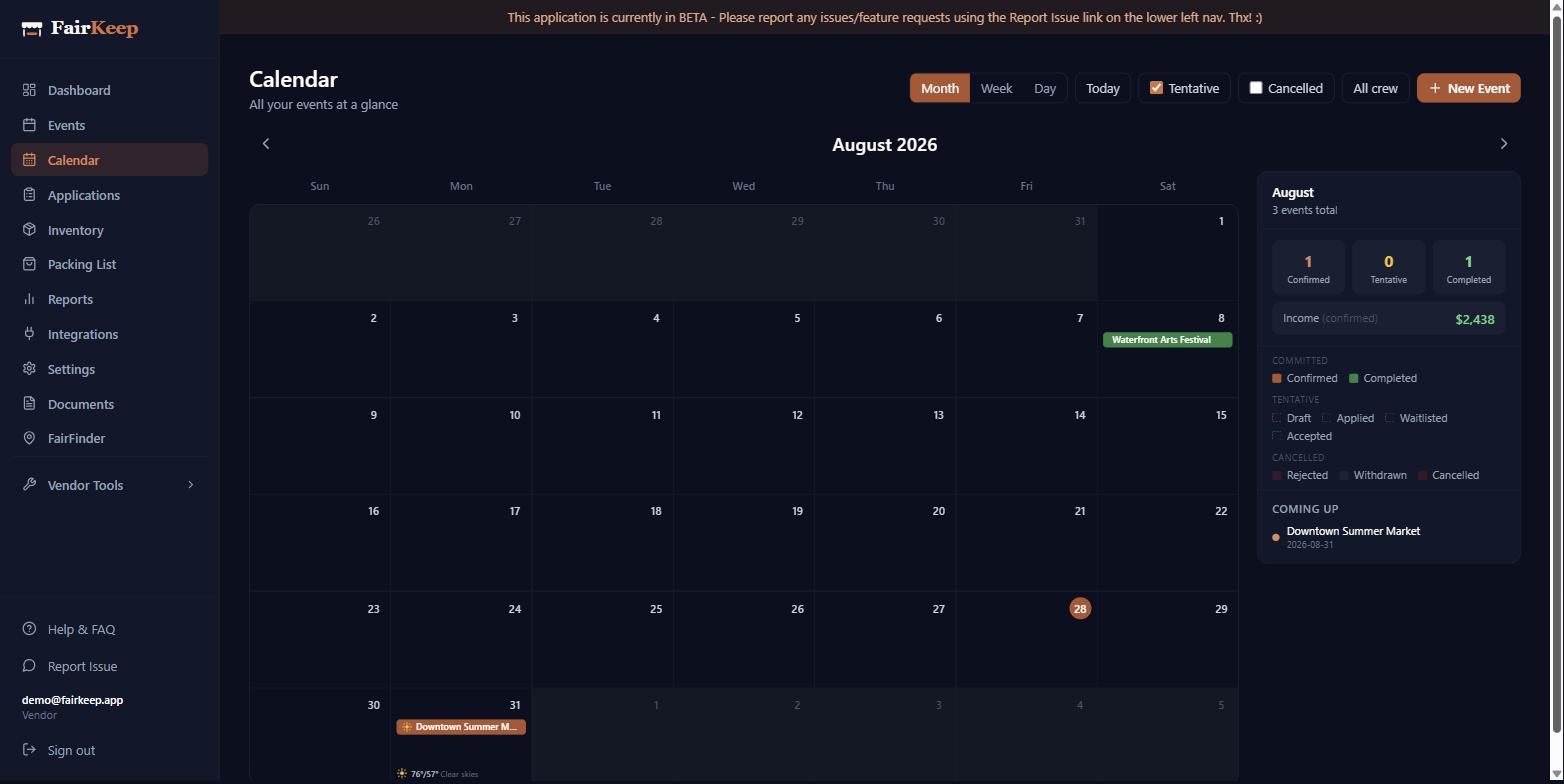Open Downtown Summer Market in Coming Up
The image size is (1564, 784).
(1352, 537)
